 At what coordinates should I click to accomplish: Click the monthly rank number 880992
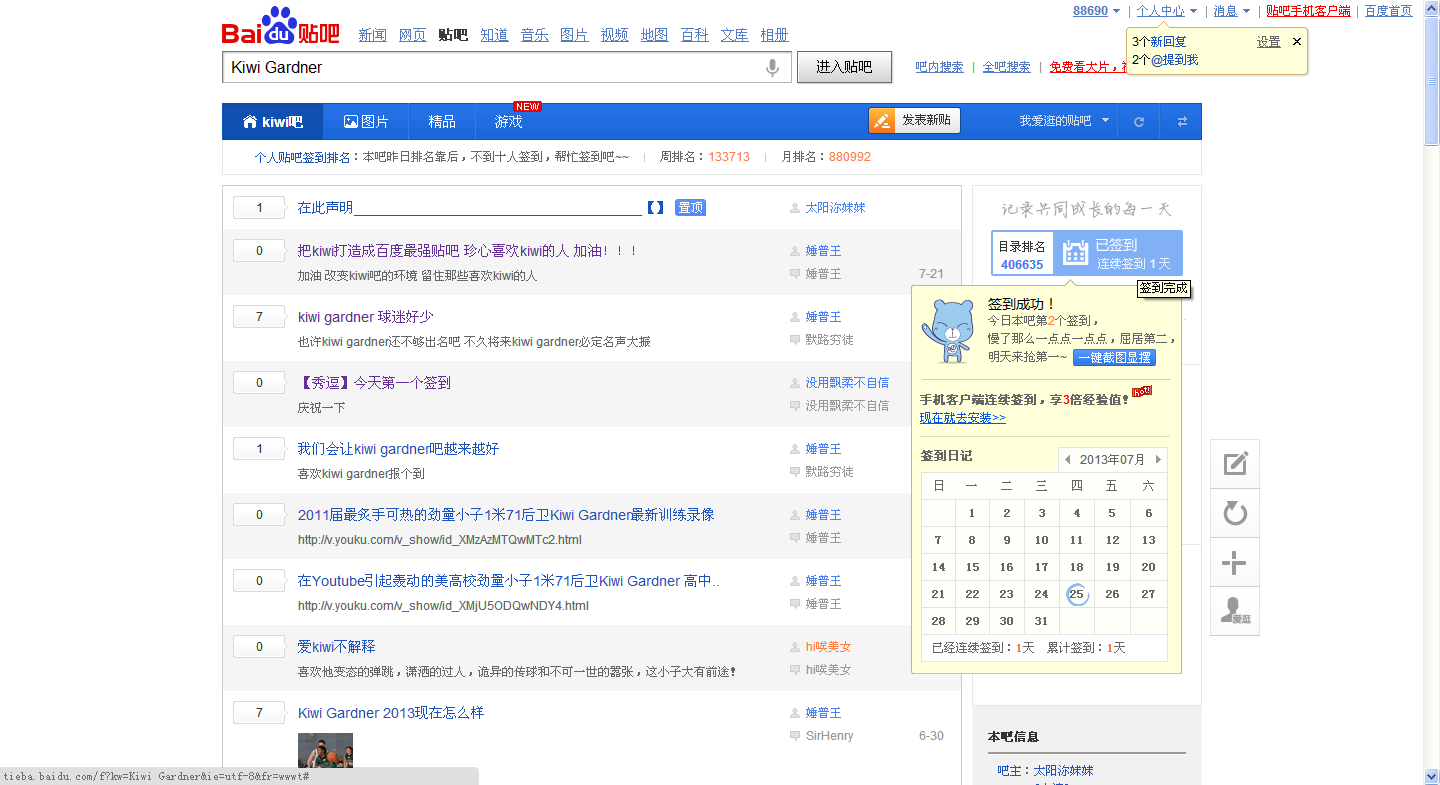850,157
